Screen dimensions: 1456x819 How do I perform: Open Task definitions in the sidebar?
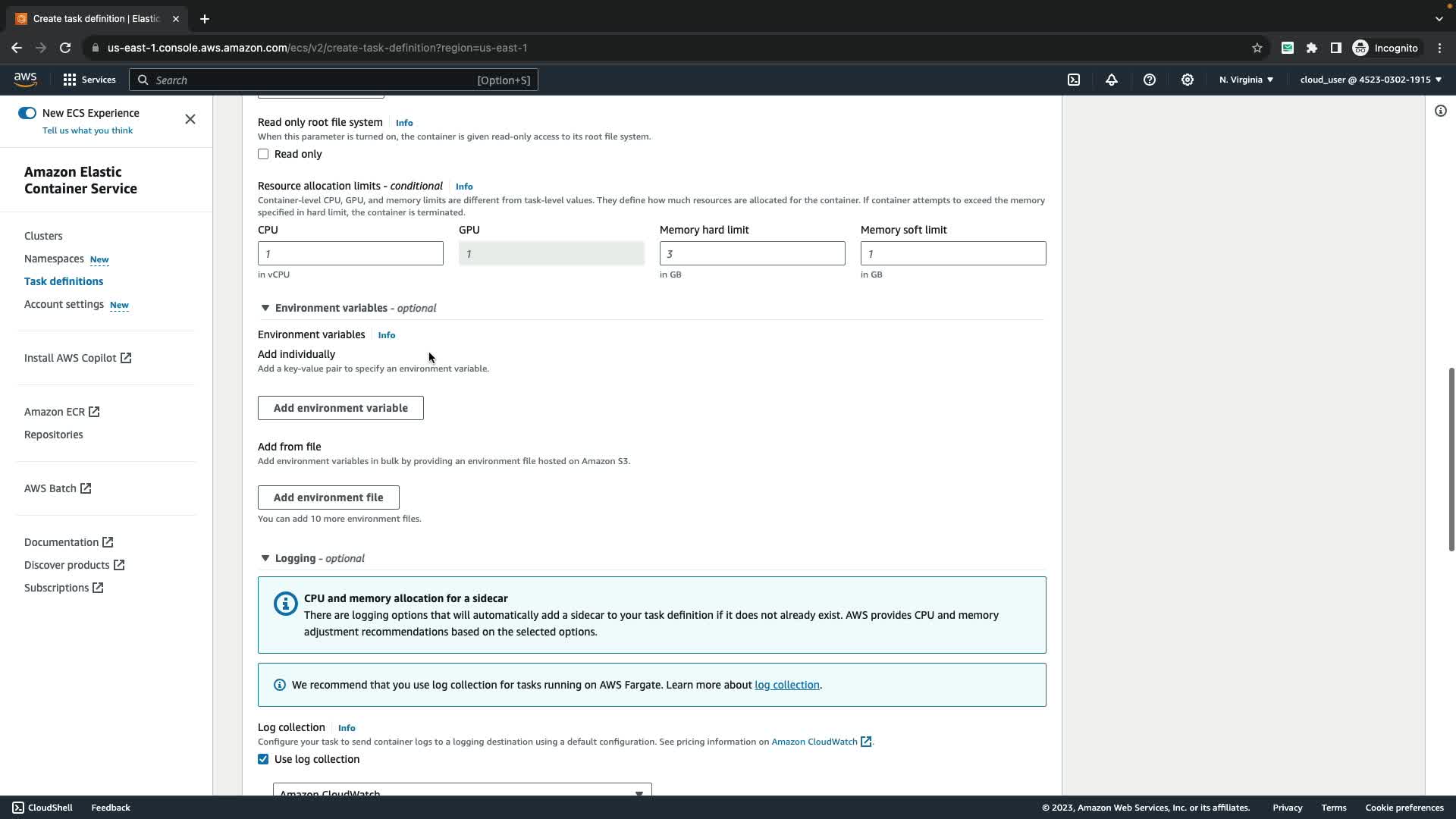tap(64, 281)
